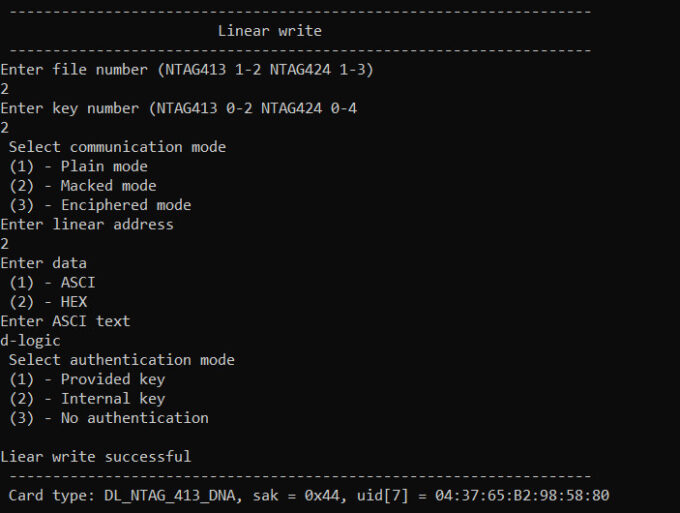Click the uid value 04:37:65:B2:98:58:80

pyautogui.click(x=522, y=495)
